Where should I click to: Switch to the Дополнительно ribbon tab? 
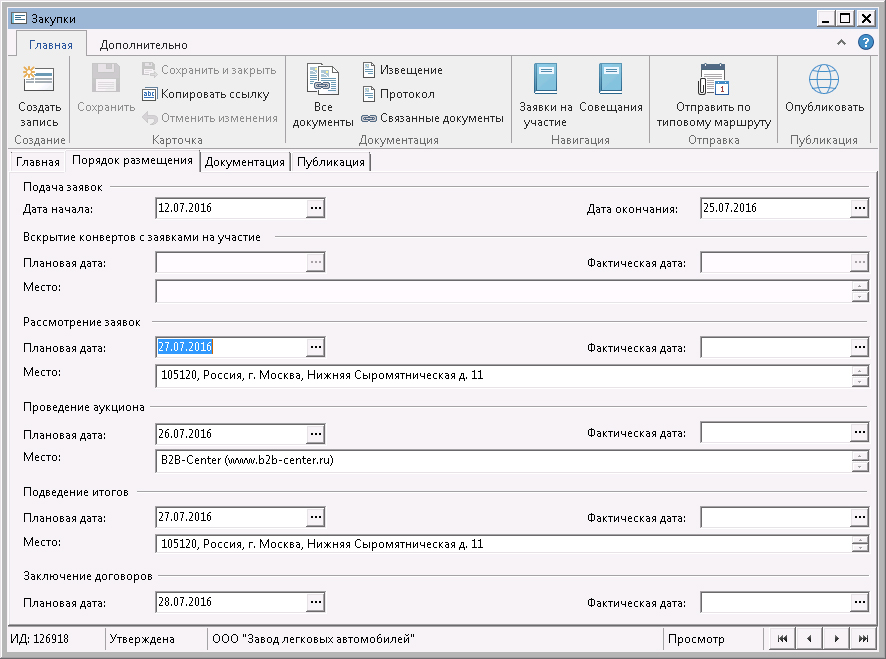pyautogui.click(x=143, y=45)
